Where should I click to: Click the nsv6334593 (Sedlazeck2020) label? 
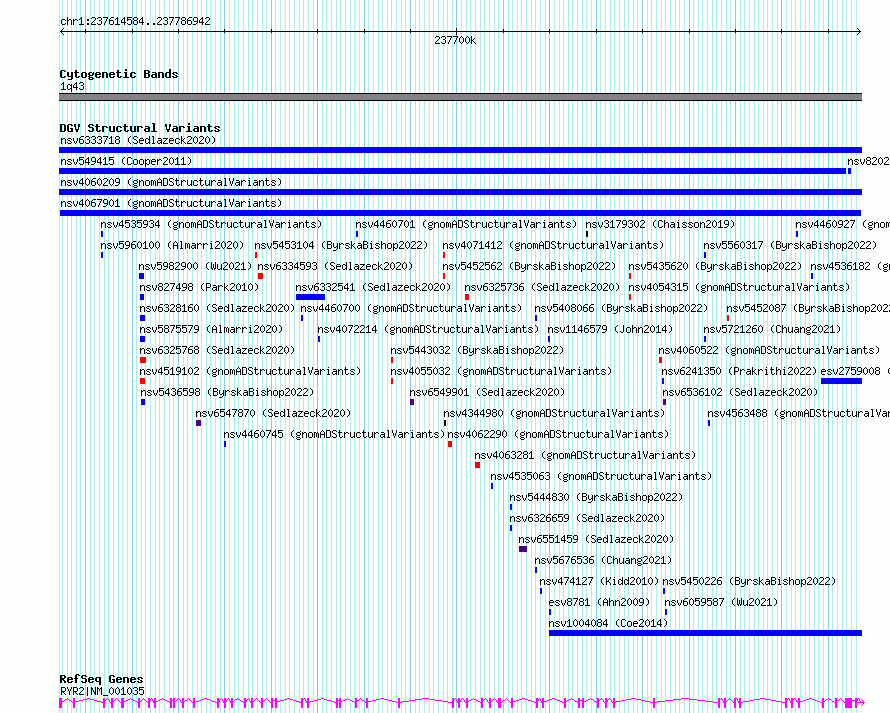[x=335, y=266]
